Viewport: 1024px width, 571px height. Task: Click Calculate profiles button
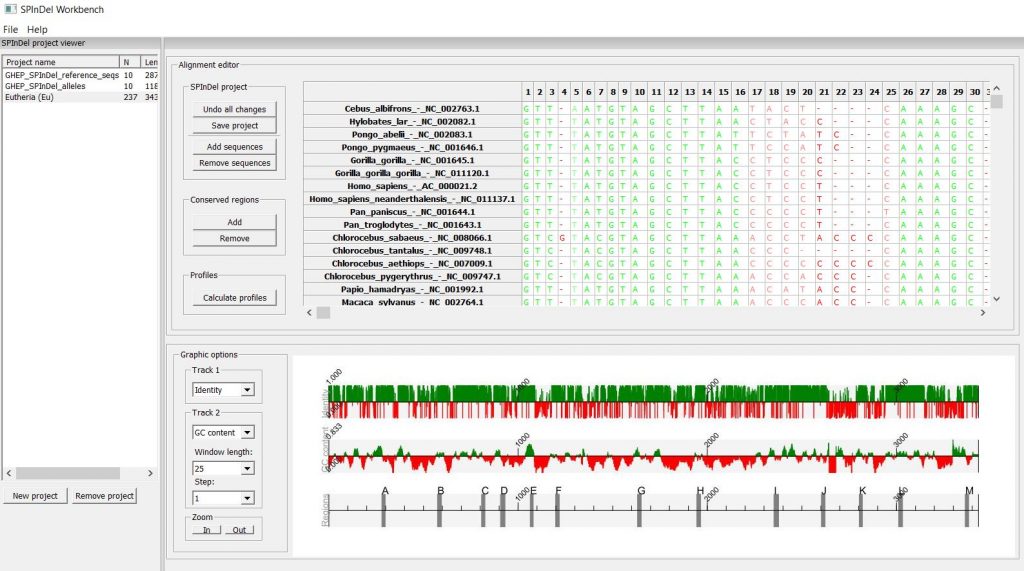tap(234, 298)
